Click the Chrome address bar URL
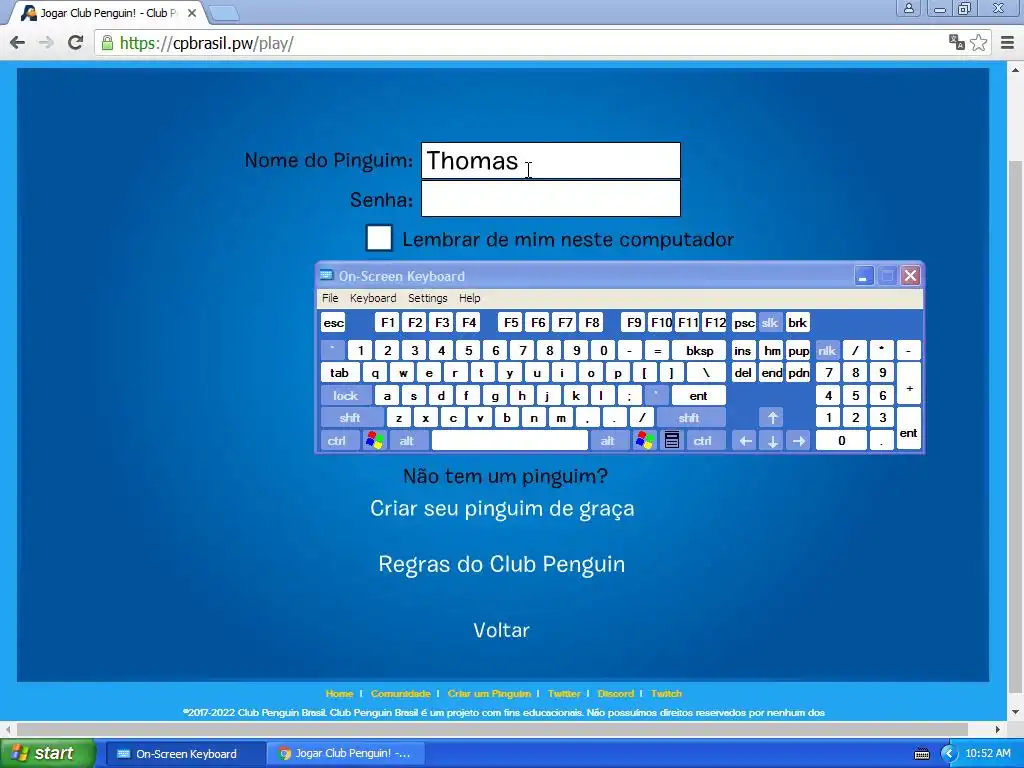 206,43
